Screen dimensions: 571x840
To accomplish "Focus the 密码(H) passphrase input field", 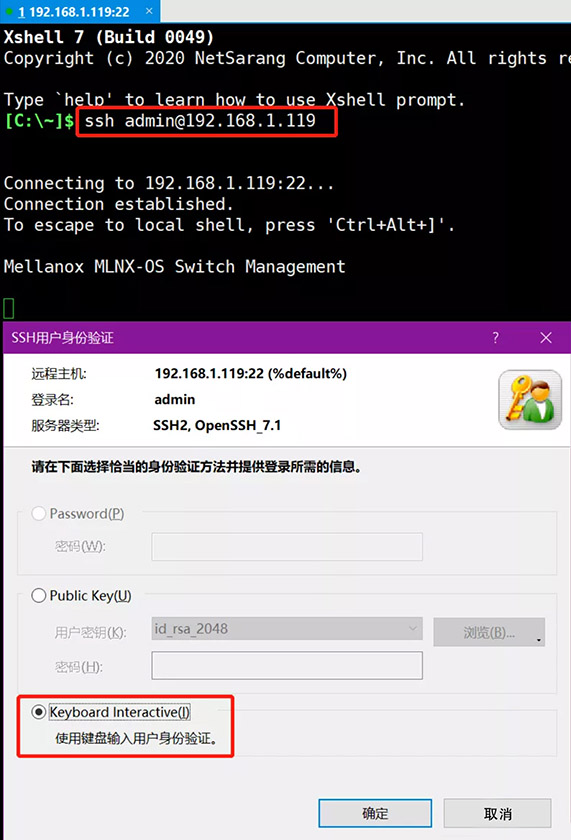I will 287,665.
